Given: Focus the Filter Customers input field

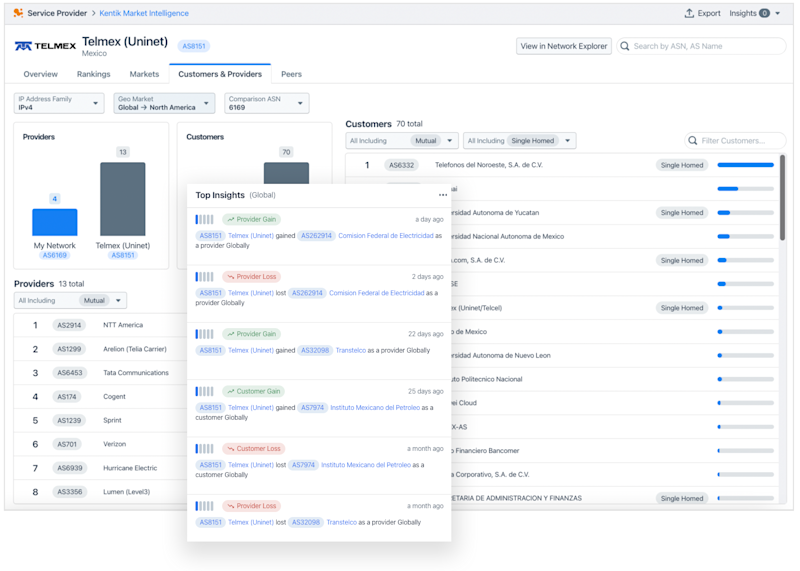Looking at the screenshot, I should tap(735, 140).
